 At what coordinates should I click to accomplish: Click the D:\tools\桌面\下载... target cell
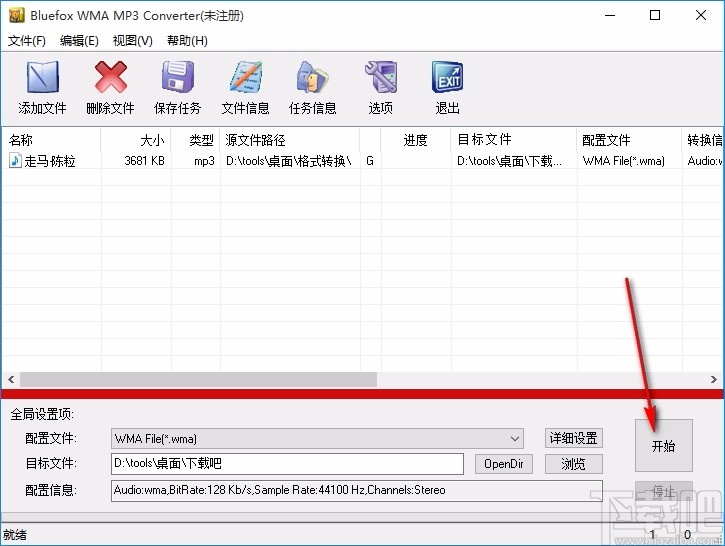tap(509, 161)
